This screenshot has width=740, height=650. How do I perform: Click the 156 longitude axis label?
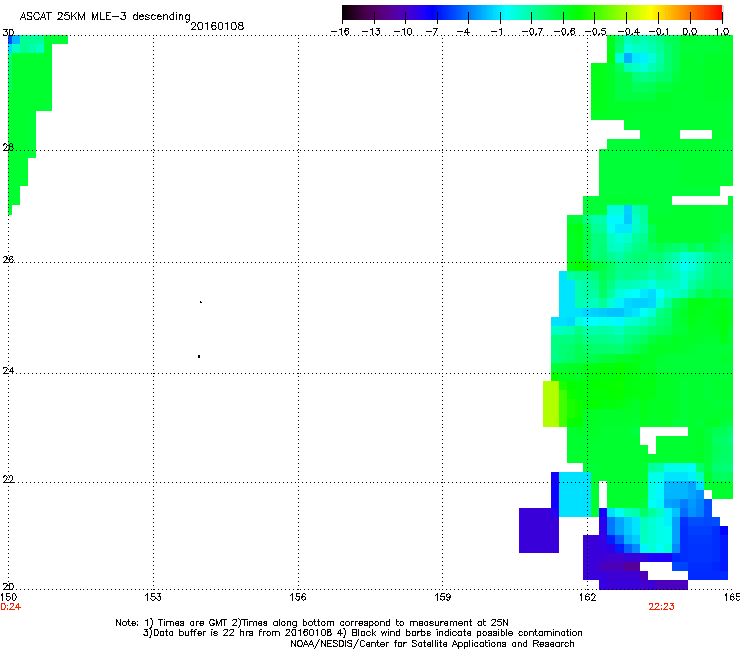click(298, 597)
